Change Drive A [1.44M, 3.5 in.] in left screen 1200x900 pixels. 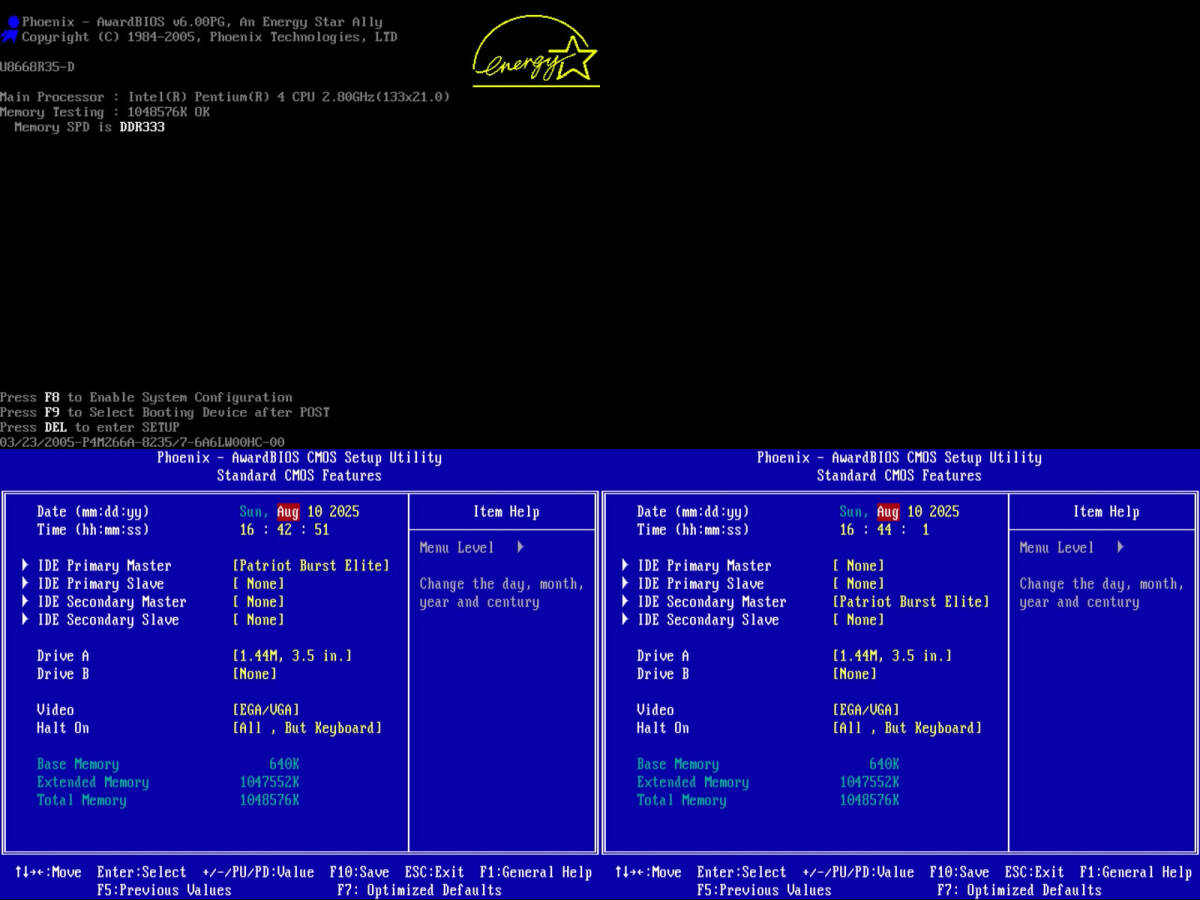tap(292, 656)
